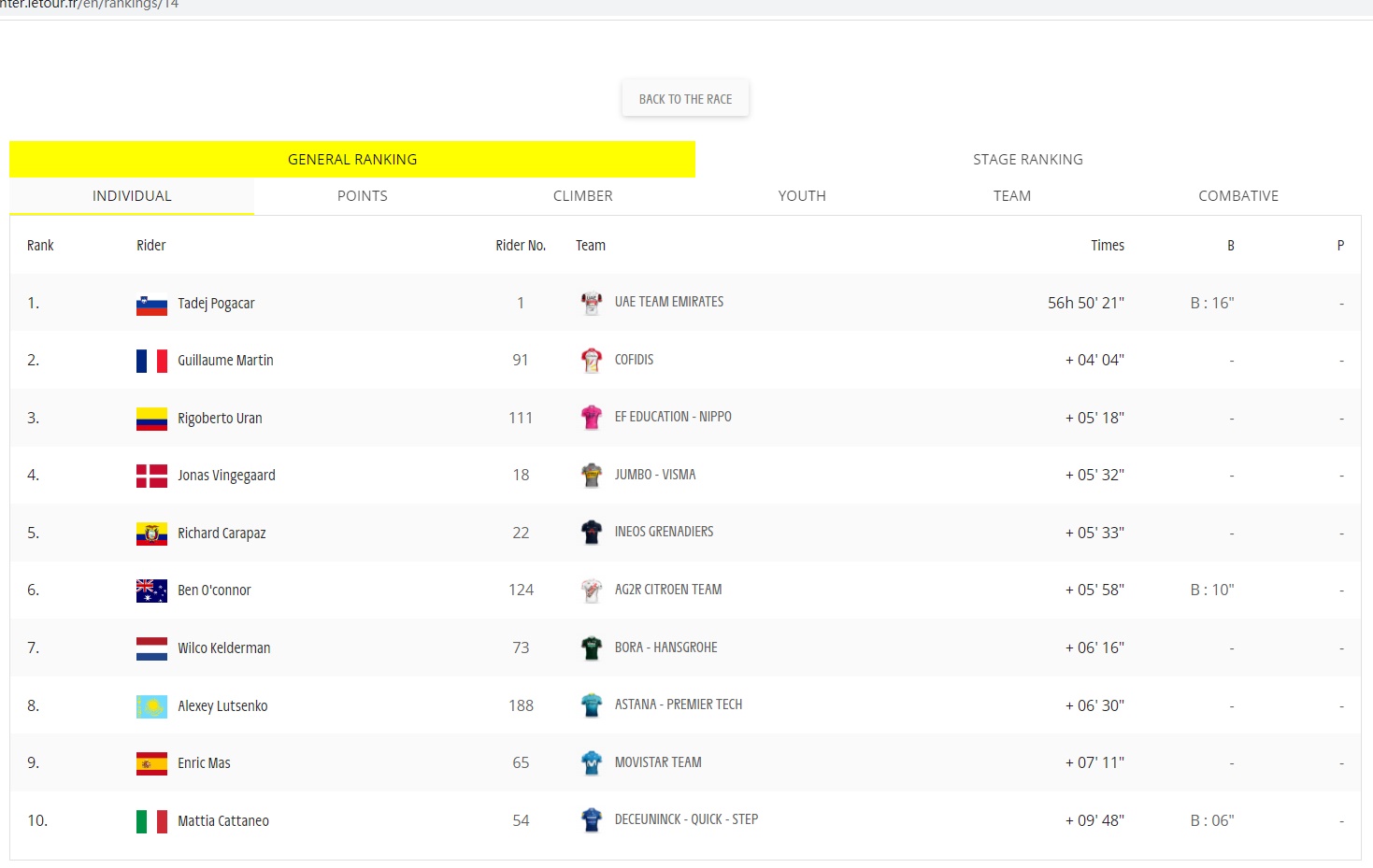1373x868 pixels.
Task: Click Cofidis jersey icon
Action: 592,360
